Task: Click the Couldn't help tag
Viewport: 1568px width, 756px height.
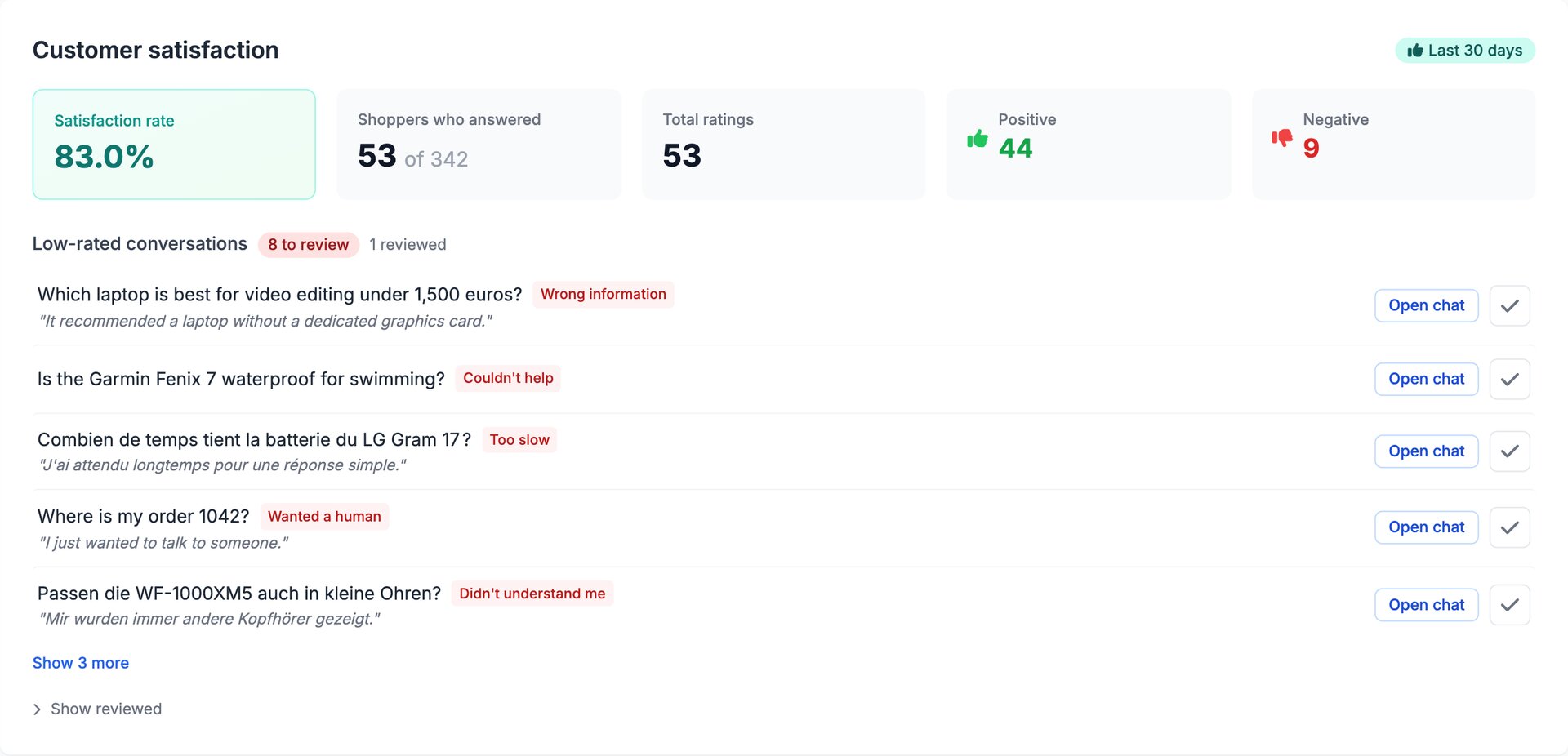Action: 508,378
